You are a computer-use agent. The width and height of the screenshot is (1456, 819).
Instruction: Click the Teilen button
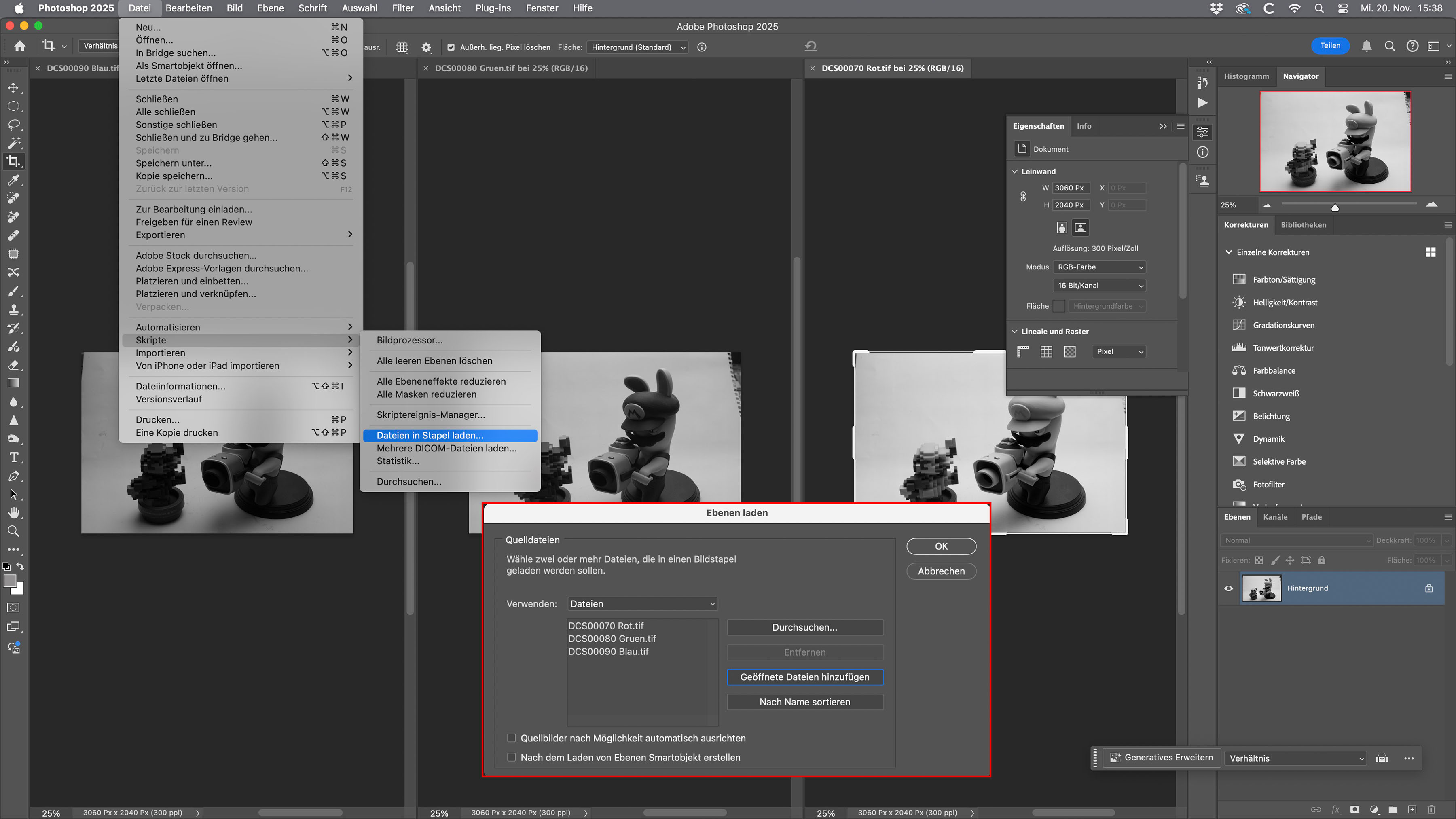click(x=1330, y=46)
